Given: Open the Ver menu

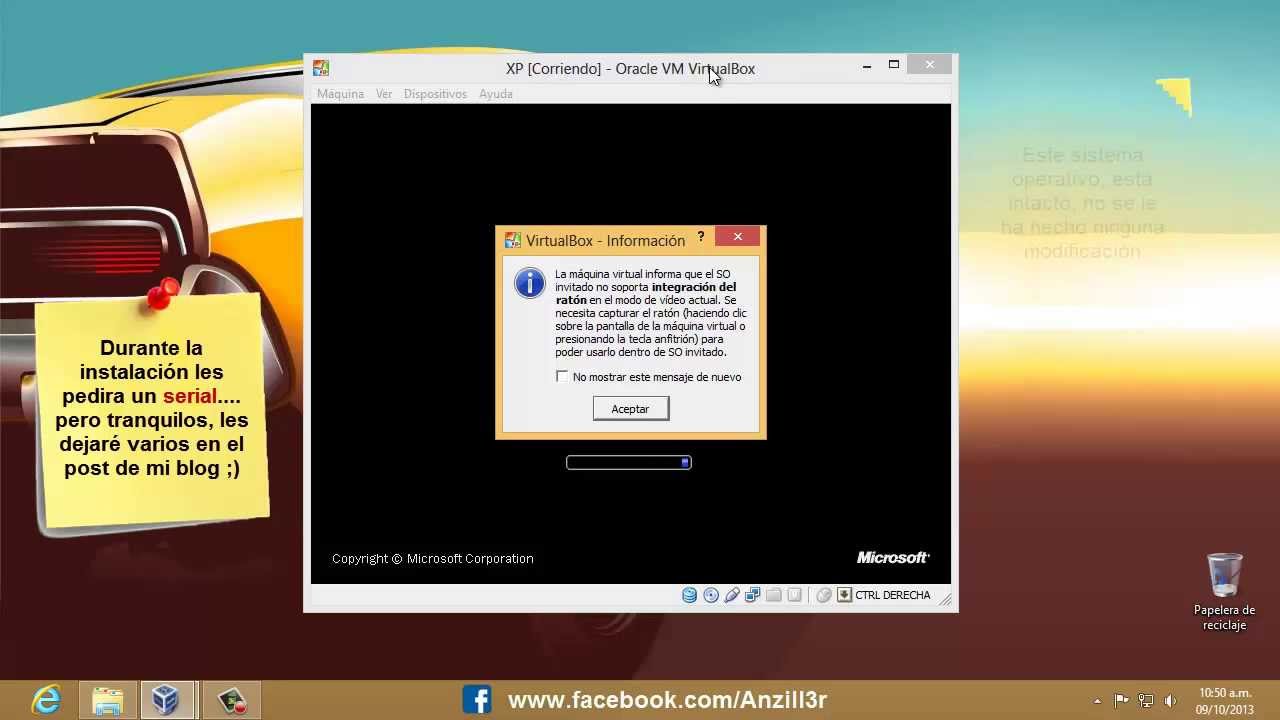Looking at the screenshot, I should pos(384,94).
